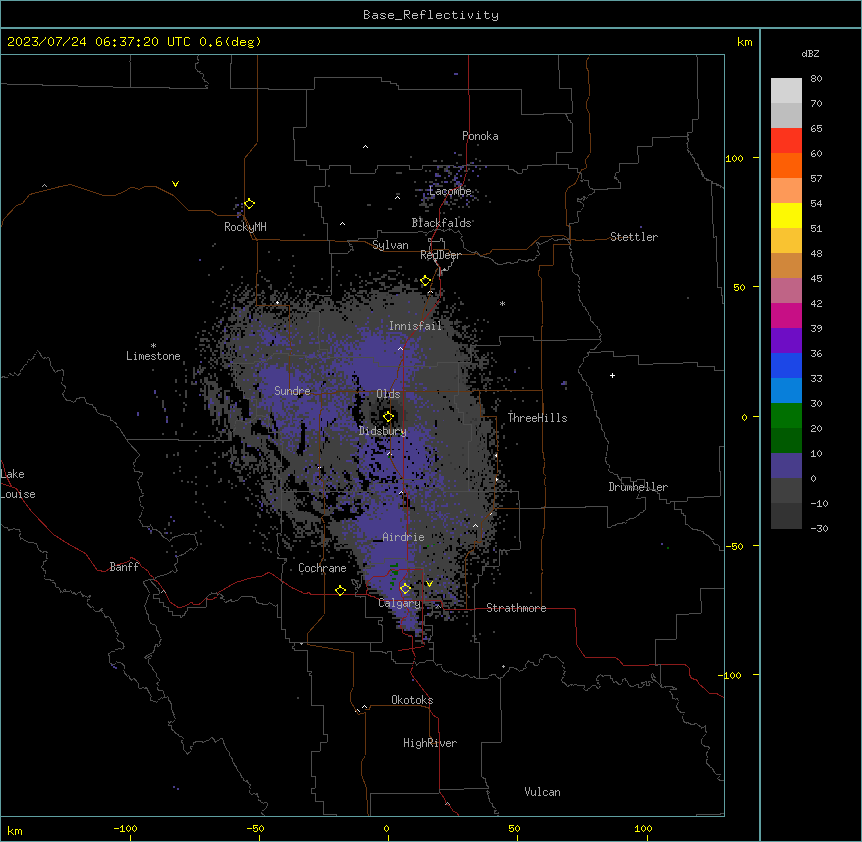Click the yellow diamond marker above Didsbury
Screen dimensions: 862x842
[388, 416]
